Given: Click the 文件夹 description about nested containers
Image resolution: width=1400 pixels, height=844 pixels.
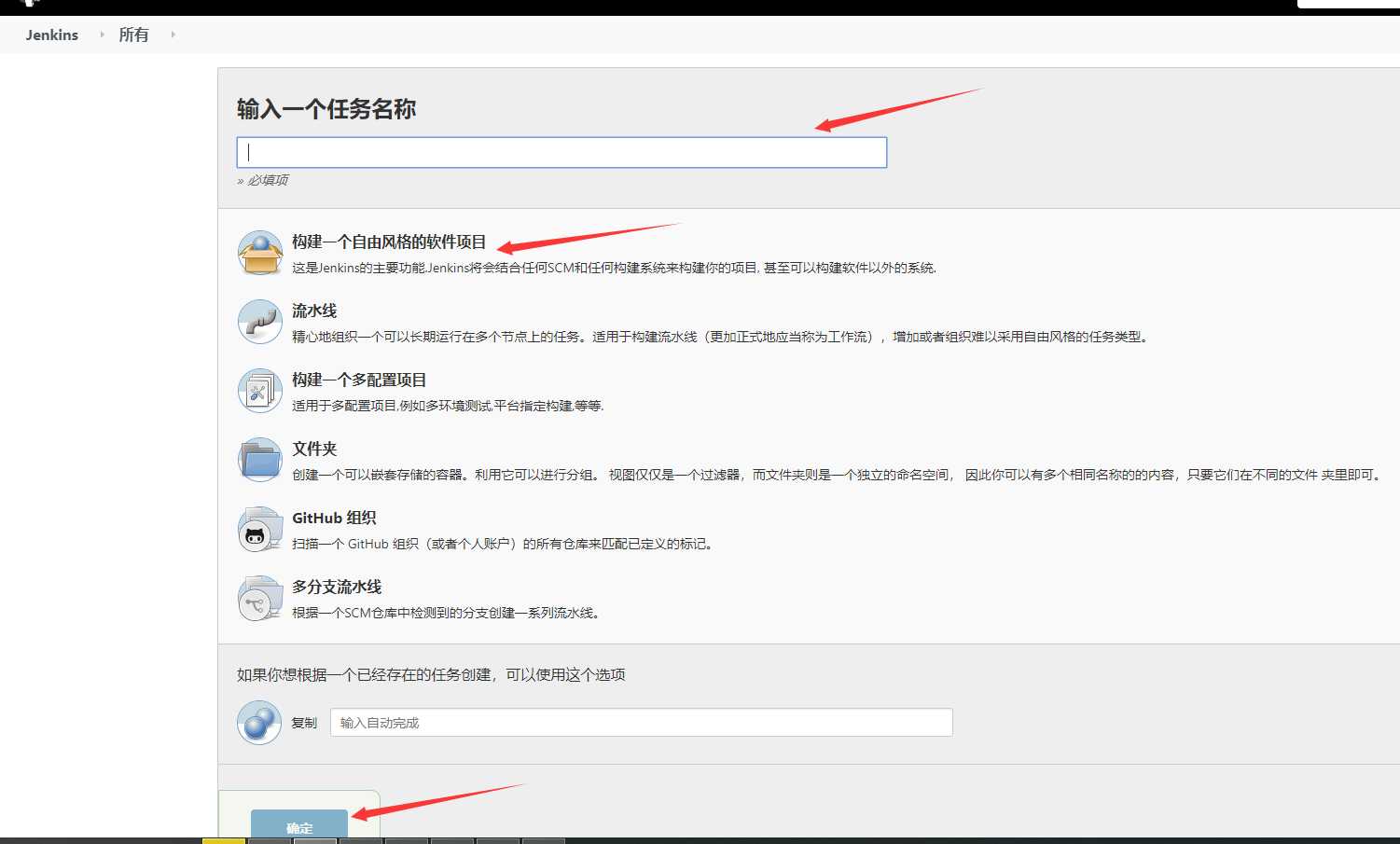Looking at the screenshot, I should point(837,475).
